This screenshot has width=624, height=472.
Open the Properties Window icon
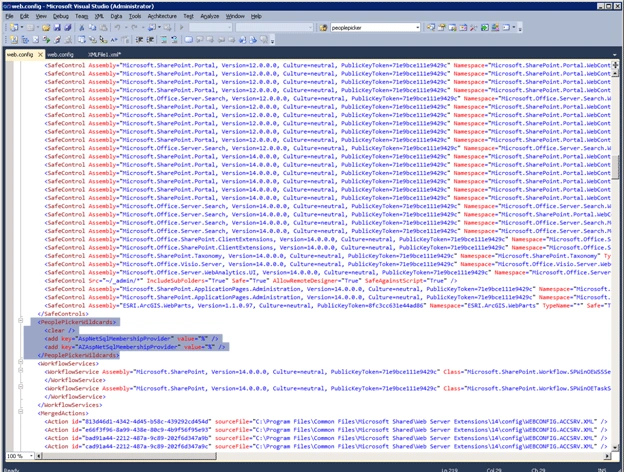441,27
